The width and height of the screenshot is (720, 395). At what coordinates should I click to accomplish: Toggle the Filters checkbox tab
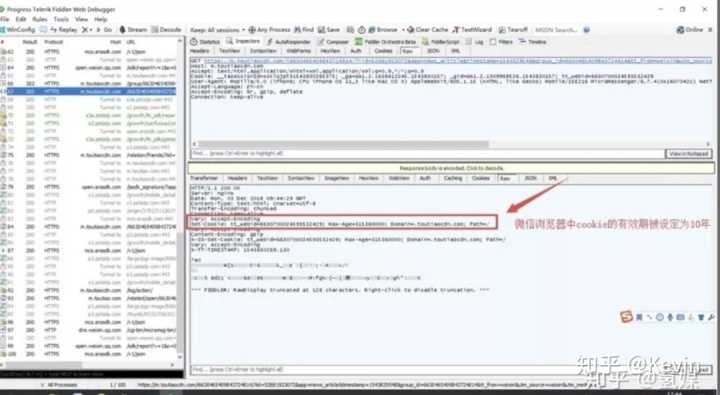(x=501, y=42)
